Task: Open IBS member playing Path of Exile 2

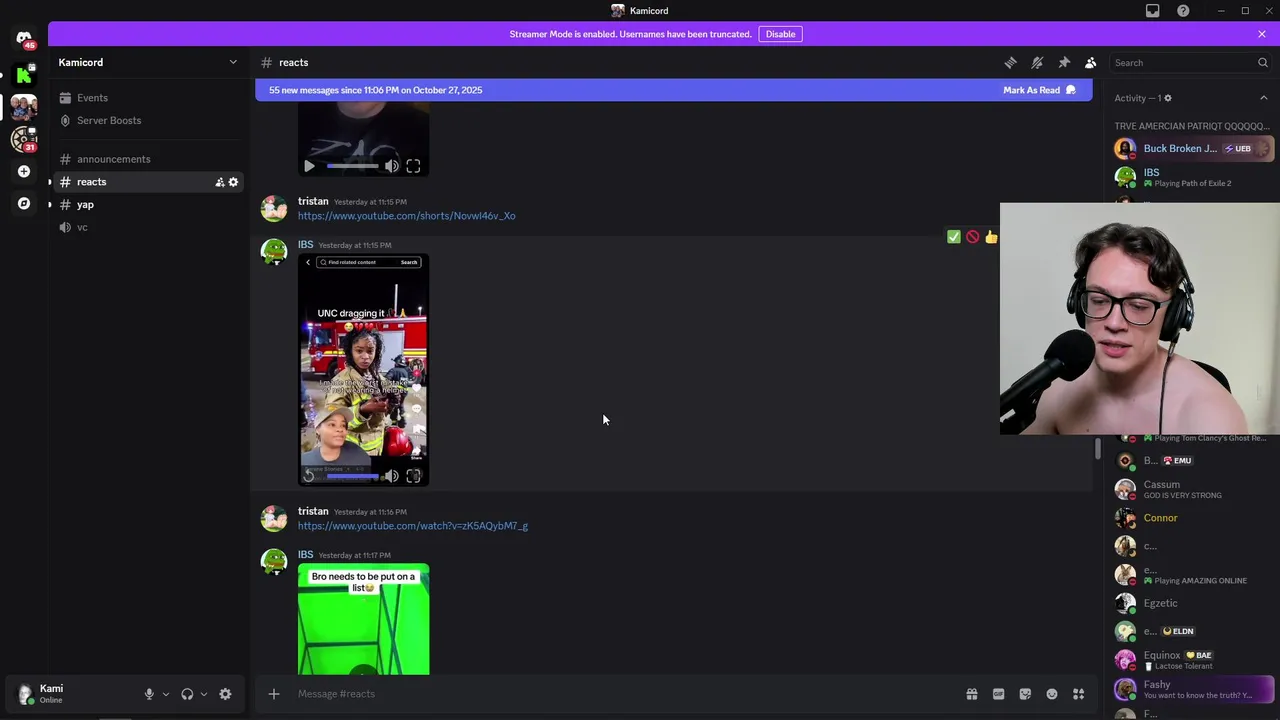Action: tap(1193, 177)
